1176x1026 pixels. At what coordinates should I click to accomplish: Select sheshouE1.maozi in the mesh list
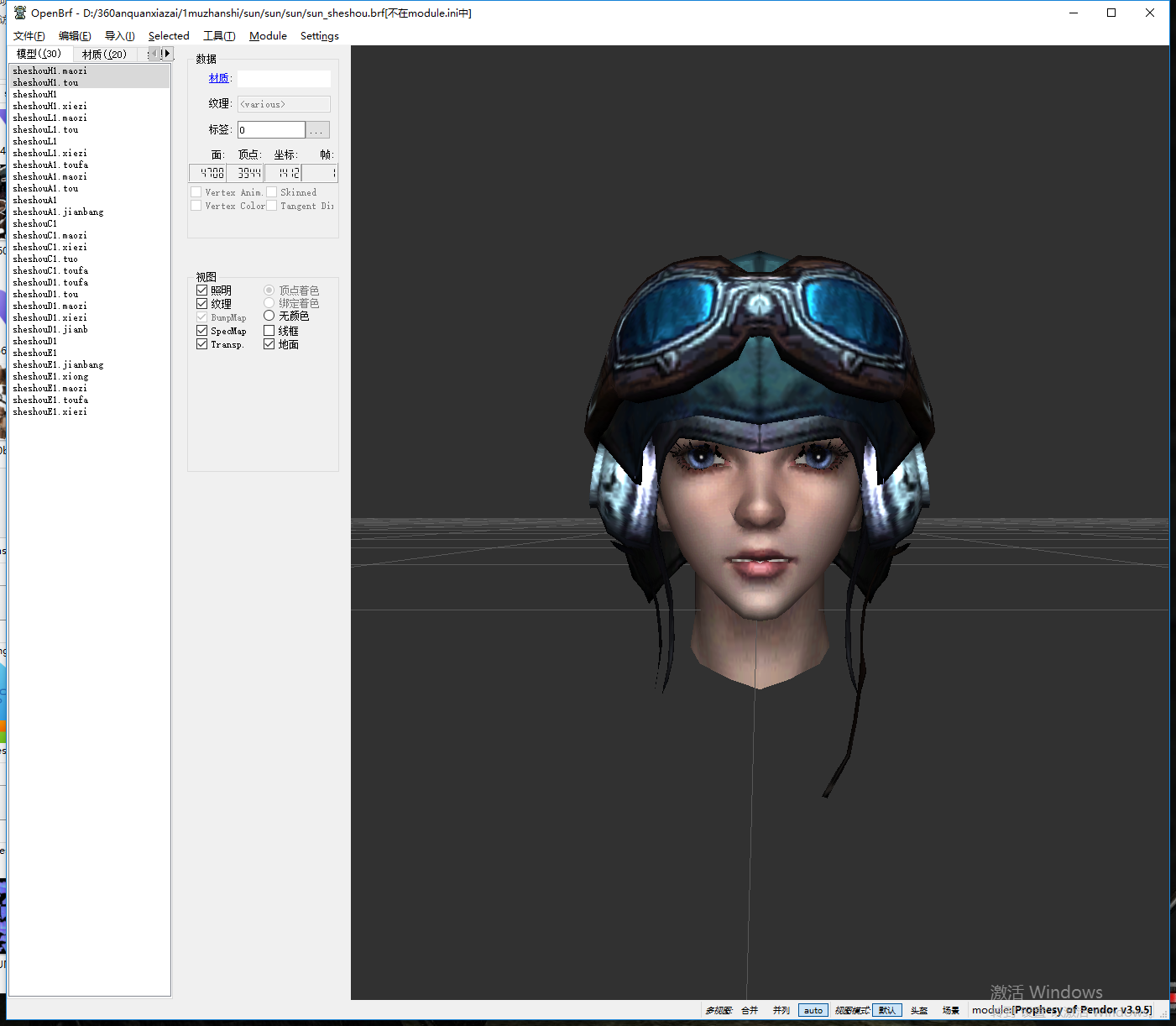89,388
